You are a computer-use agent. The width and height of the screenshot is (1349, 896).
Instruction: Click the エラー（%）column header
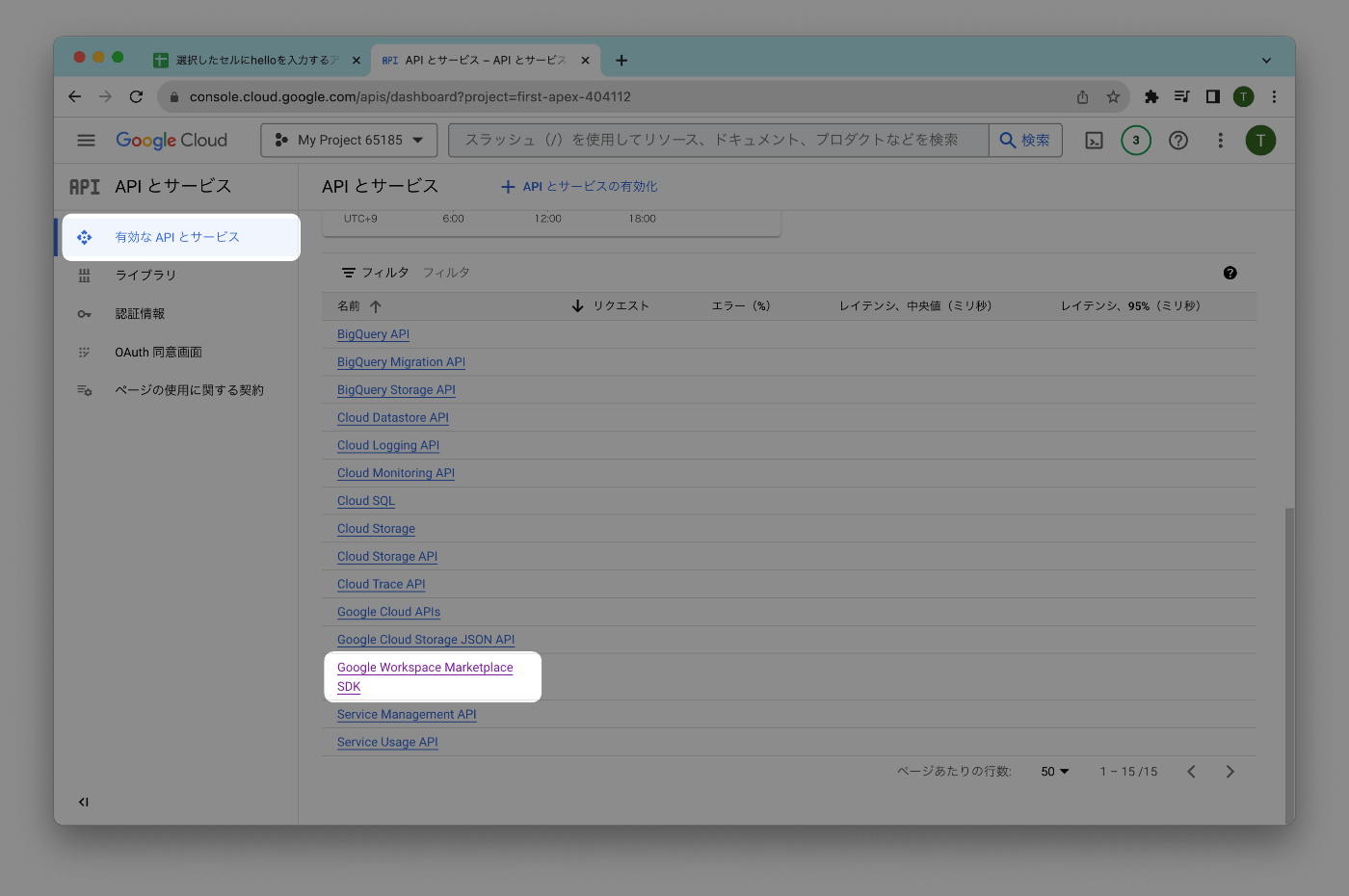click(741, 306)
